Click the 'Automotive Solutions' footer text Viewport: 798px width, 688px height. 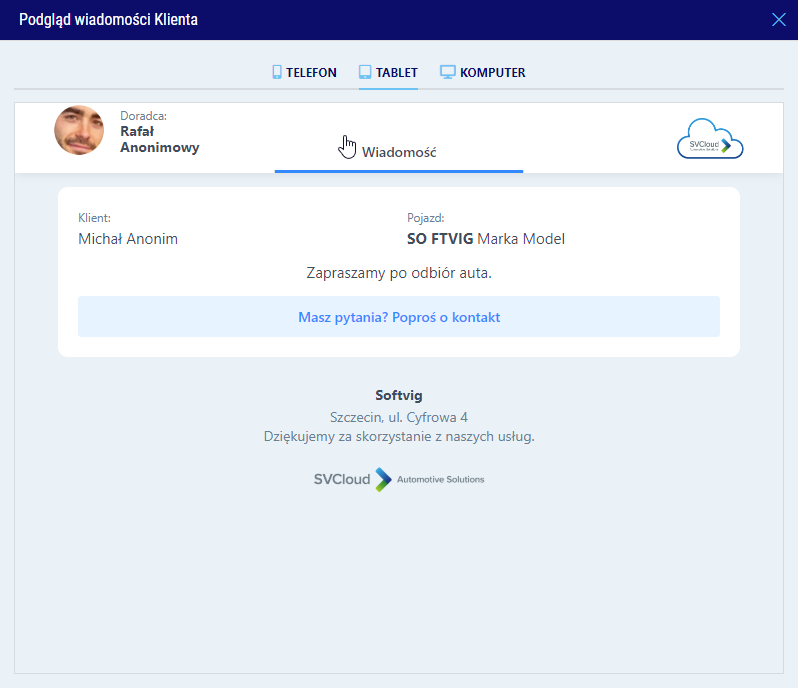440,480
